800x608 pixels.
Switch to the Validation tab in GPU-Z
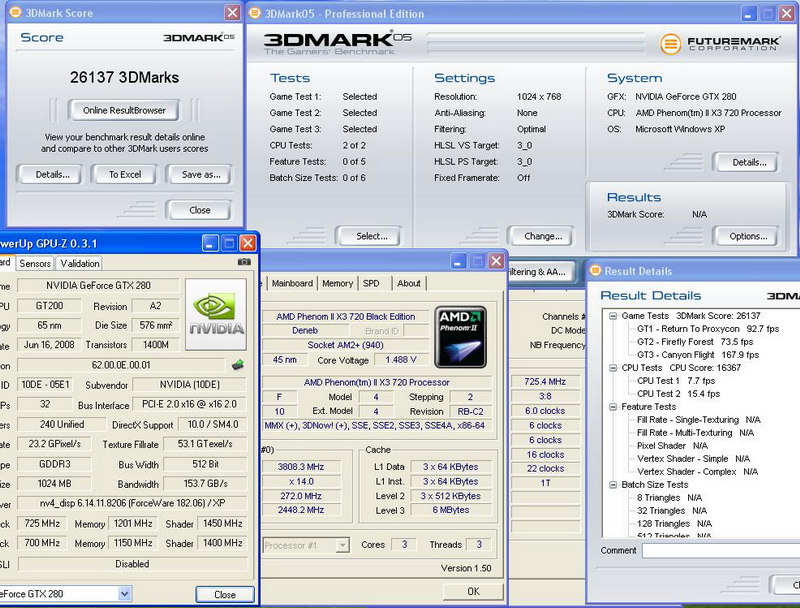[80, 263]
